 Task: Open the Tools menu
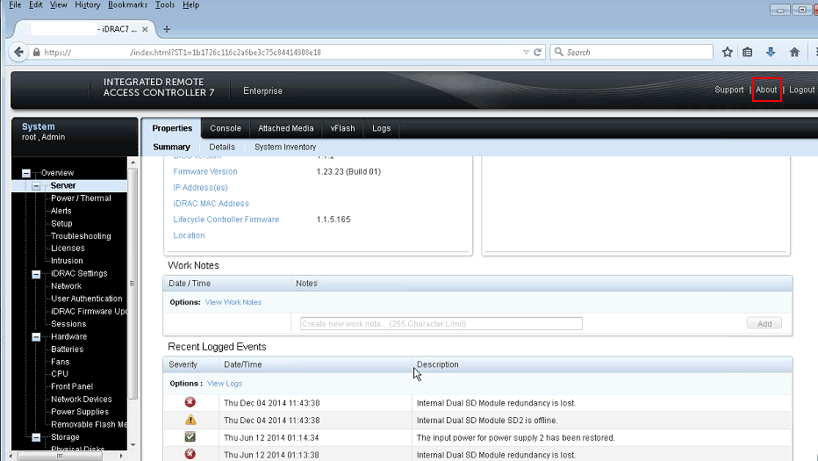[x=164, y=5]
